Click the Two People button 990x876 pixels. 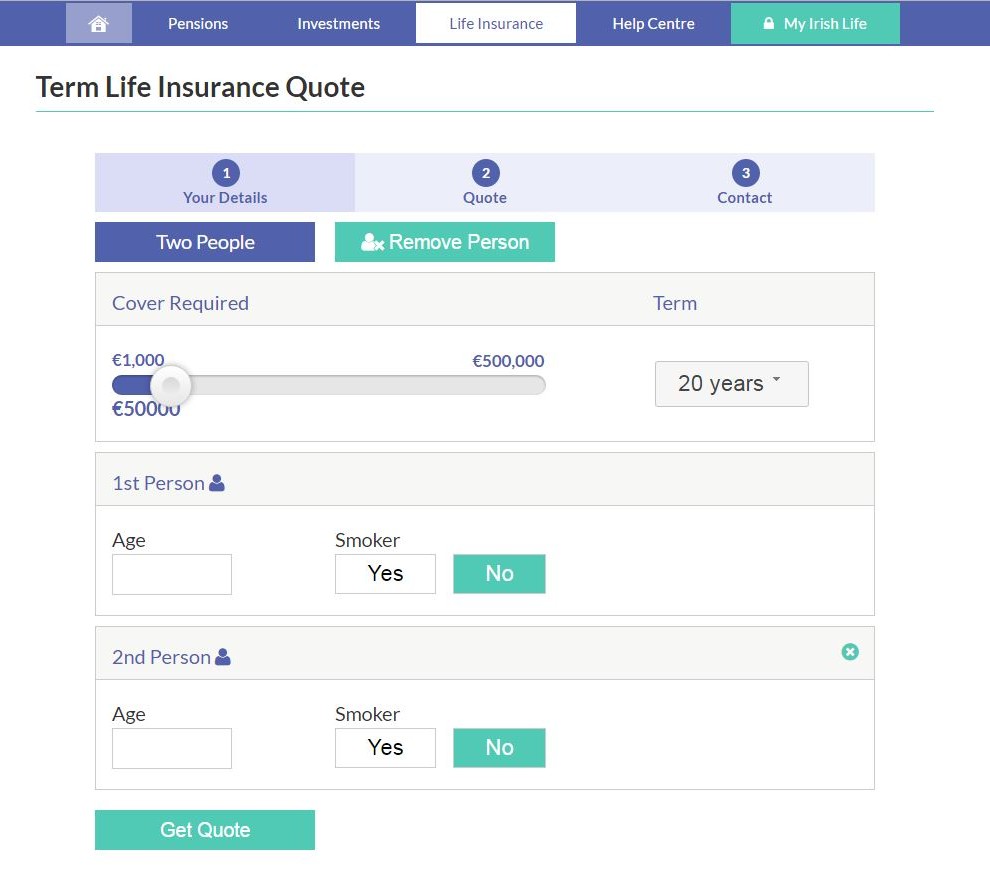205,242
